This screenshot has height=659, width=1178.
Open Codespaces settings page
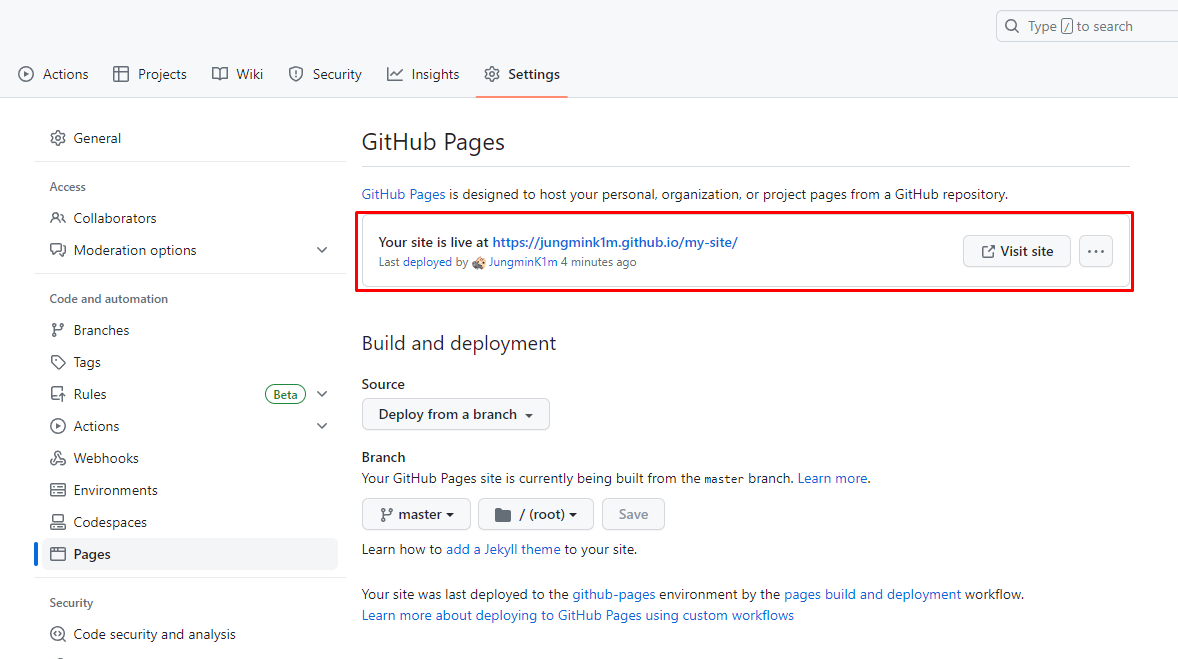click(x=190, y=522)
